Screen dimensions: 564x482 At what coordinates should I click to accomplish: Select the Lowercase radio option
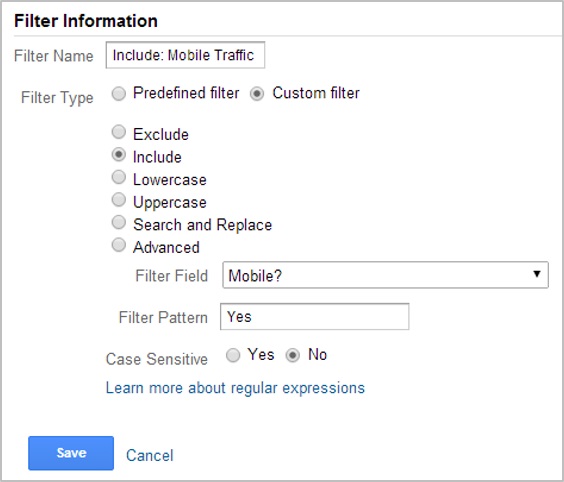click(x=119, y=177)
